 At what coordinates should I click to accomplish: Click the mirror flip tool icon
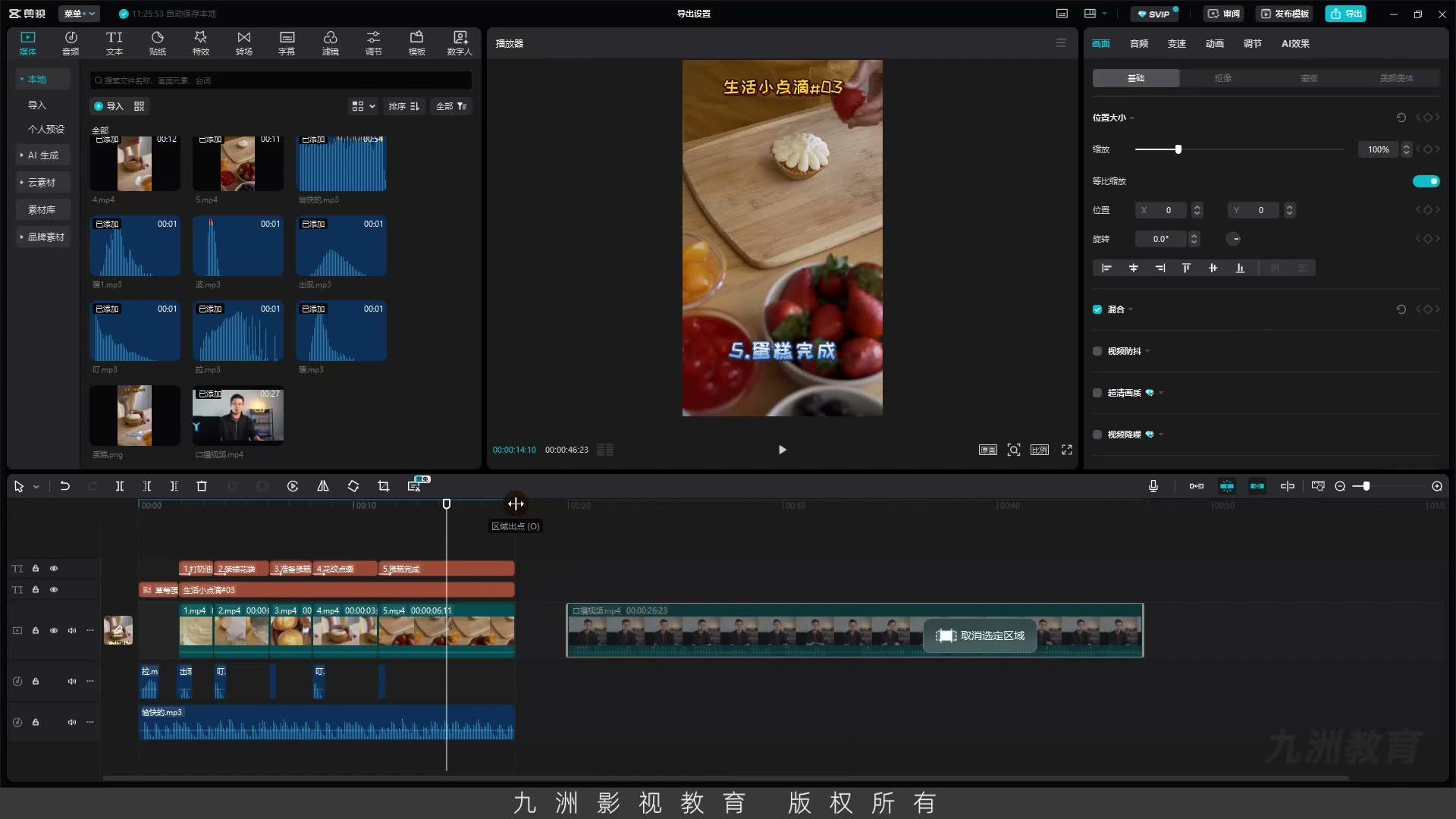(x=322, y=486)
